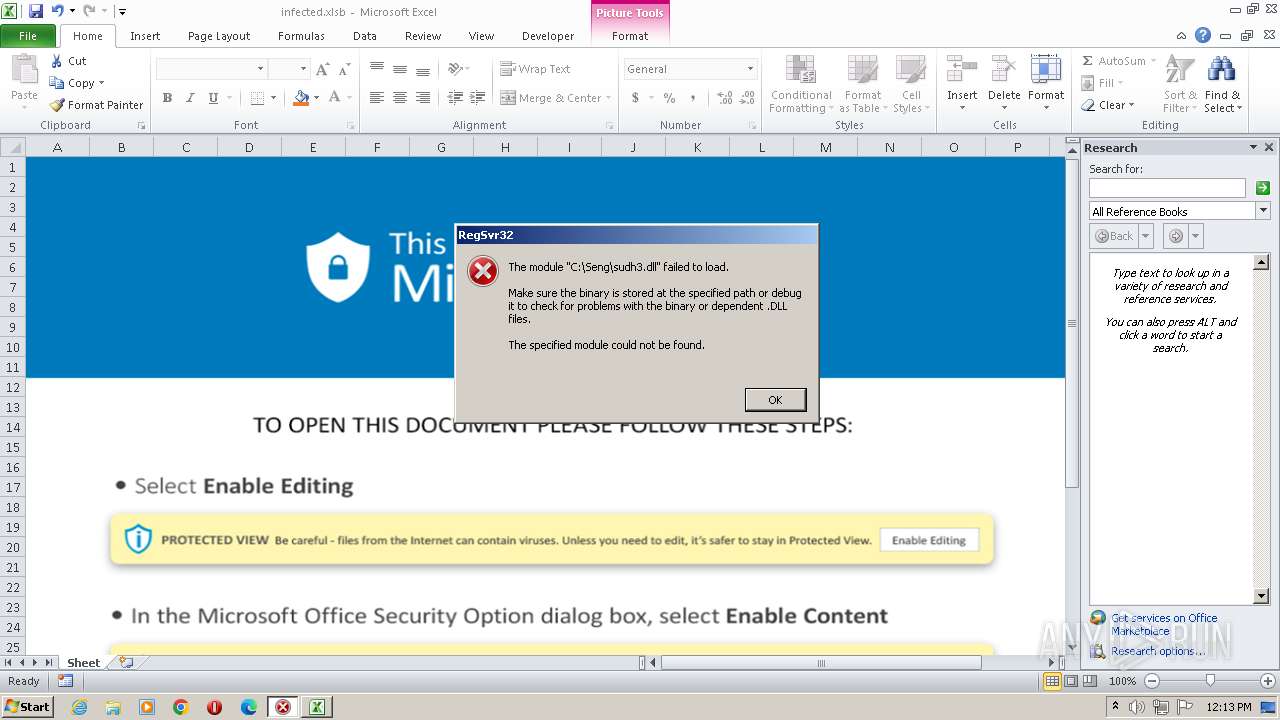Viewport: 1280px width, 720px height.
Task: Click the Windows Start button
Action: coord(28,706)
